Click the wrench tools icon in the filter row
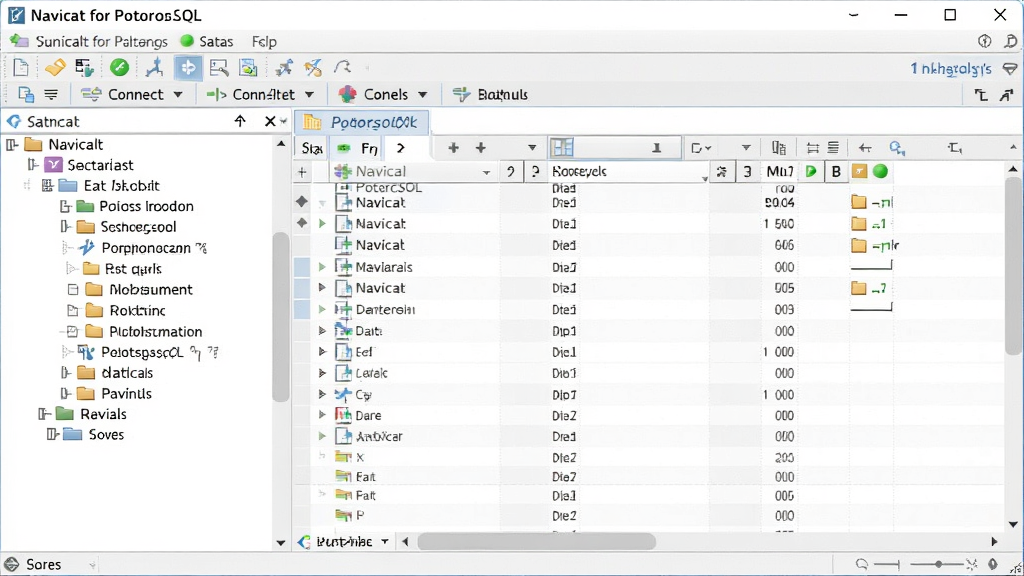Screen dimensions: 1024x576 point(722,172)
